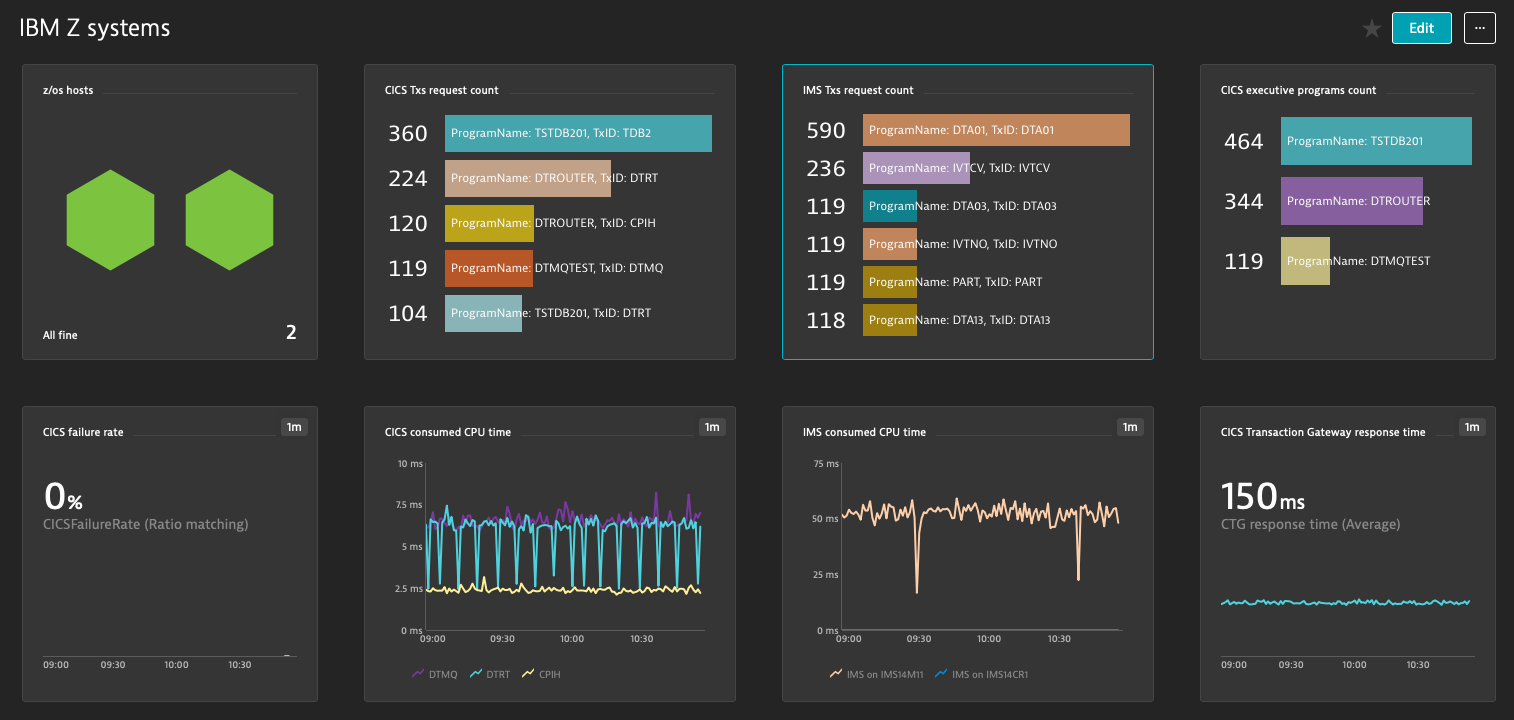The height and width of the screenshot is (720, 1514).
Task: Click 'CTG response time (Average)' label
Action: point(1311,524)
